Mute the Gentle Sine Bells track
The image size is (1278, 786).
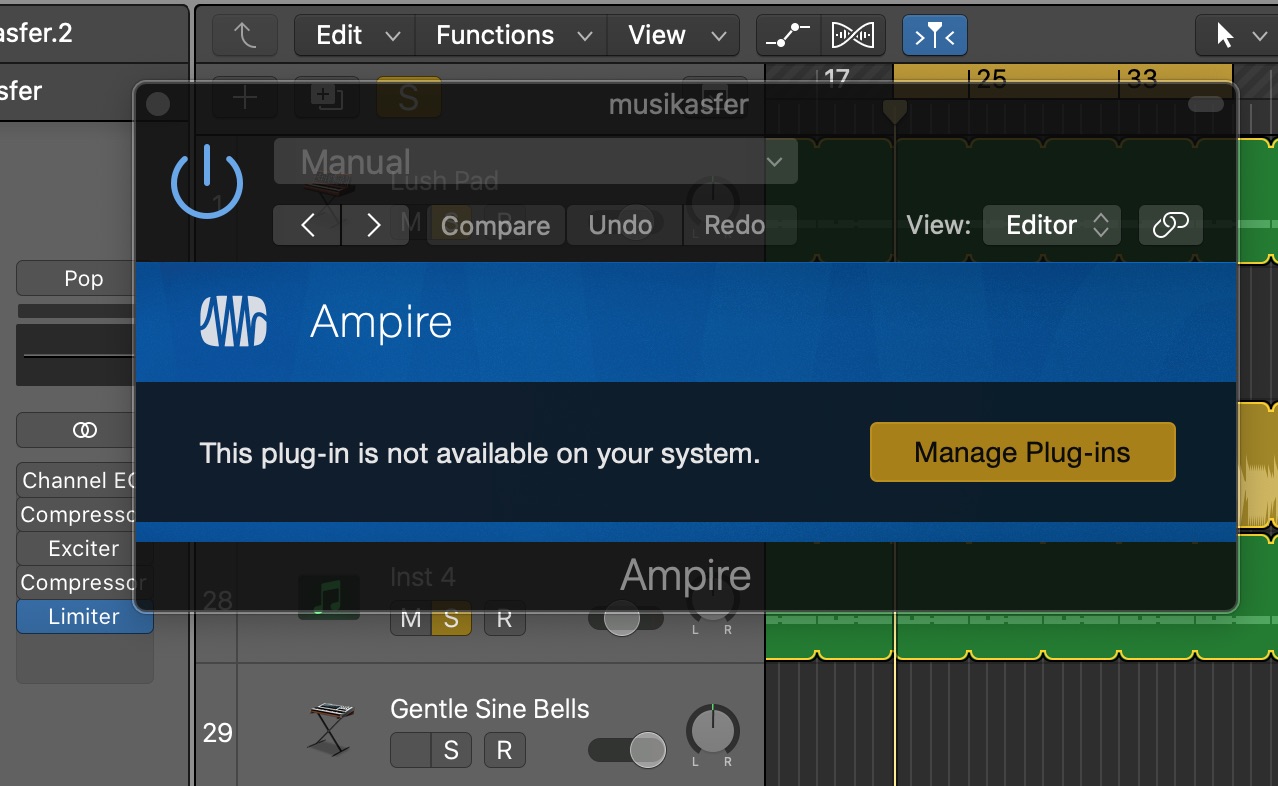click(x=410, y=750)
